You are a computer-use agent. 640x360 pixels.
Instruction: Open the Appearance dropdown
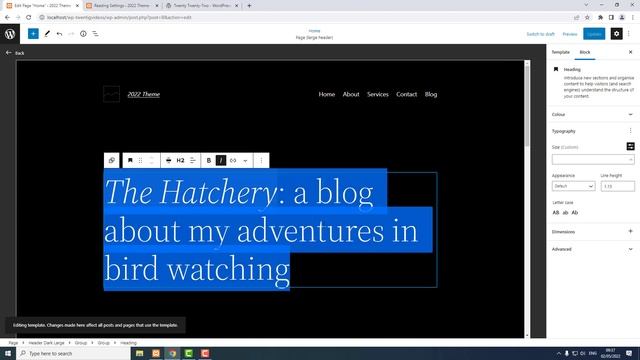(573, 186)
